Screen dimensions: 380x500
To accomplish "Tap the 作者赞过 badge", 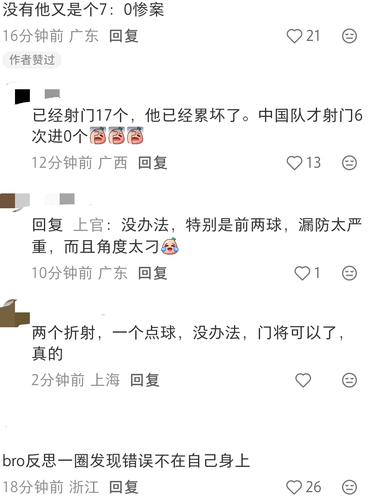I will pyautogui.click(x=32, y=60).
